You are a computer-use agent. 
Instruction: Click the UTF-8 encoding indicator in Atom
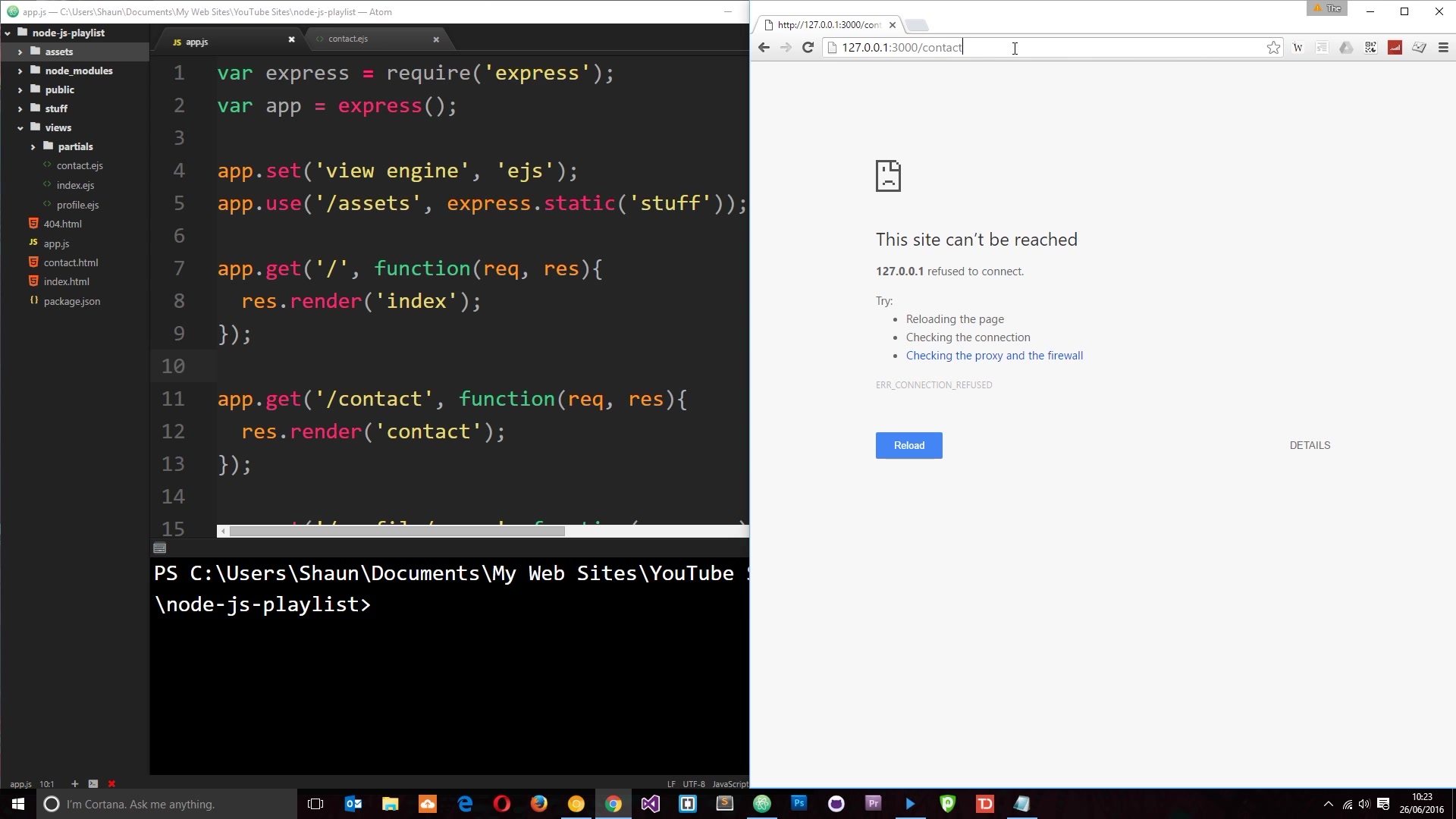[x=693, y=783]
